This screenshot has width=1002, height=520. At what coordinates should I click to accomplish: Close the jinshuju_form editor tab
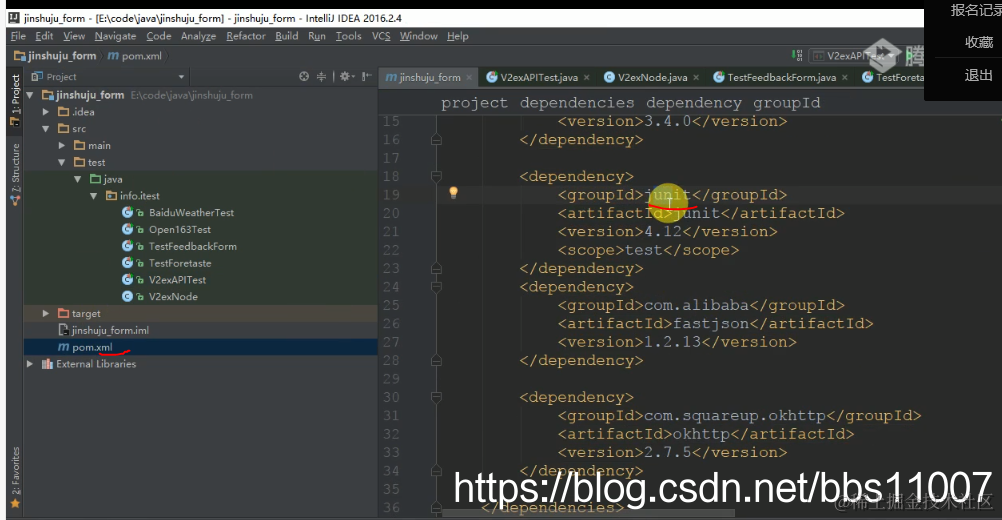pos(469,77)
